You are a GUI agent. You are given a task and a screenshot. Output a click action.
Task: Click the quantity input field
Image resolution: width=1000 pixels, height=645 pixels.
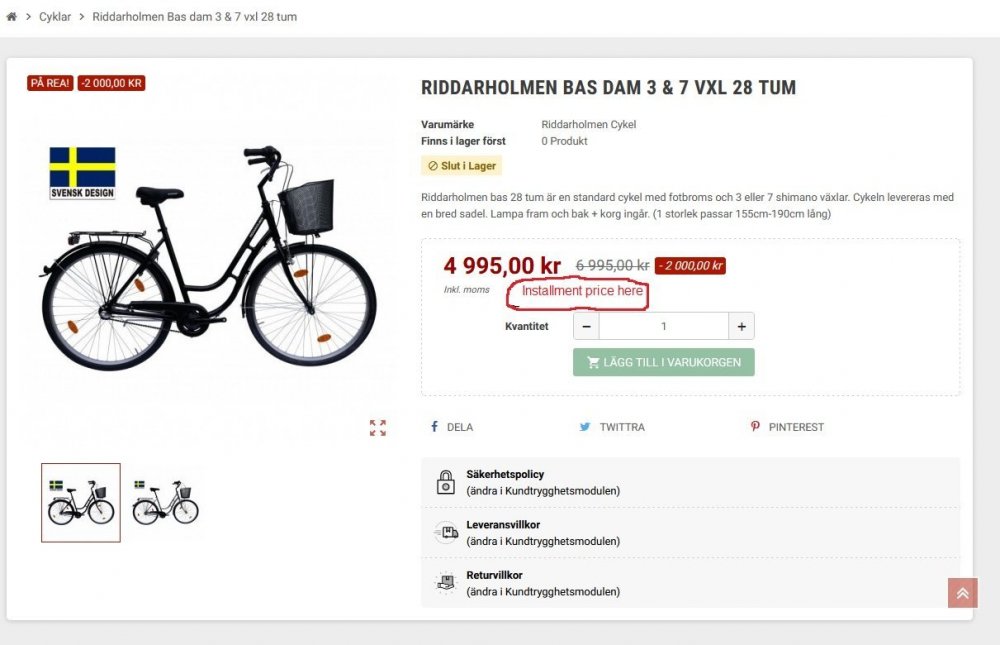point(663,326)
